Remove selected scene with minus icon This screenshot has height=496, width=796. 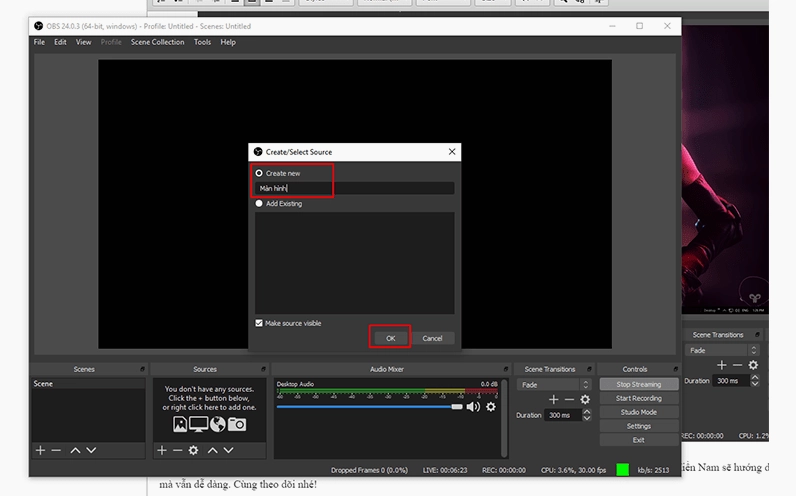pos(56,451)
